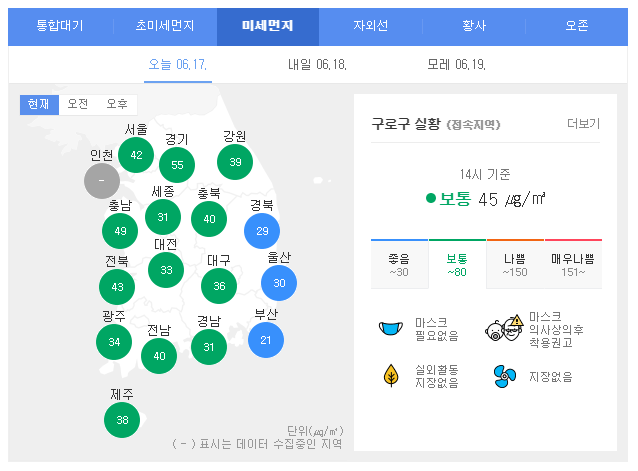Click the Jeju 38 map marker
This screenshot has width=638, height=471.
[x=122, y=420]
